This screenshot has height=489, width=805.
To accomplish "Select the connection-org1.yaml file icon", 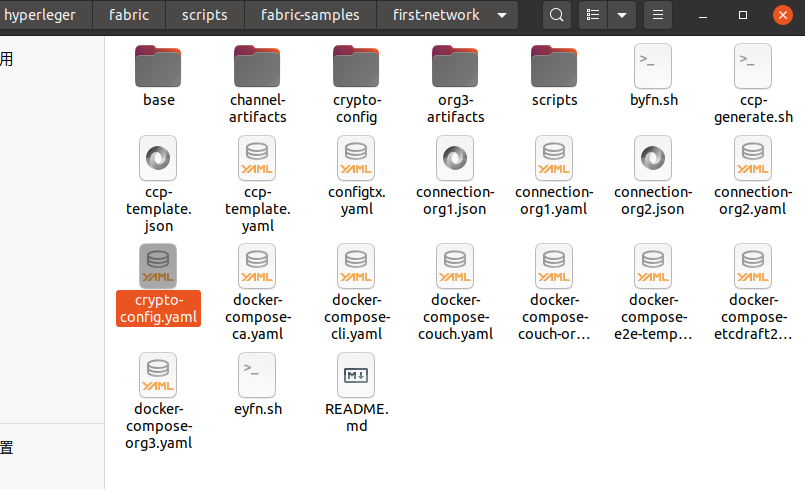I will coord(554,158).
